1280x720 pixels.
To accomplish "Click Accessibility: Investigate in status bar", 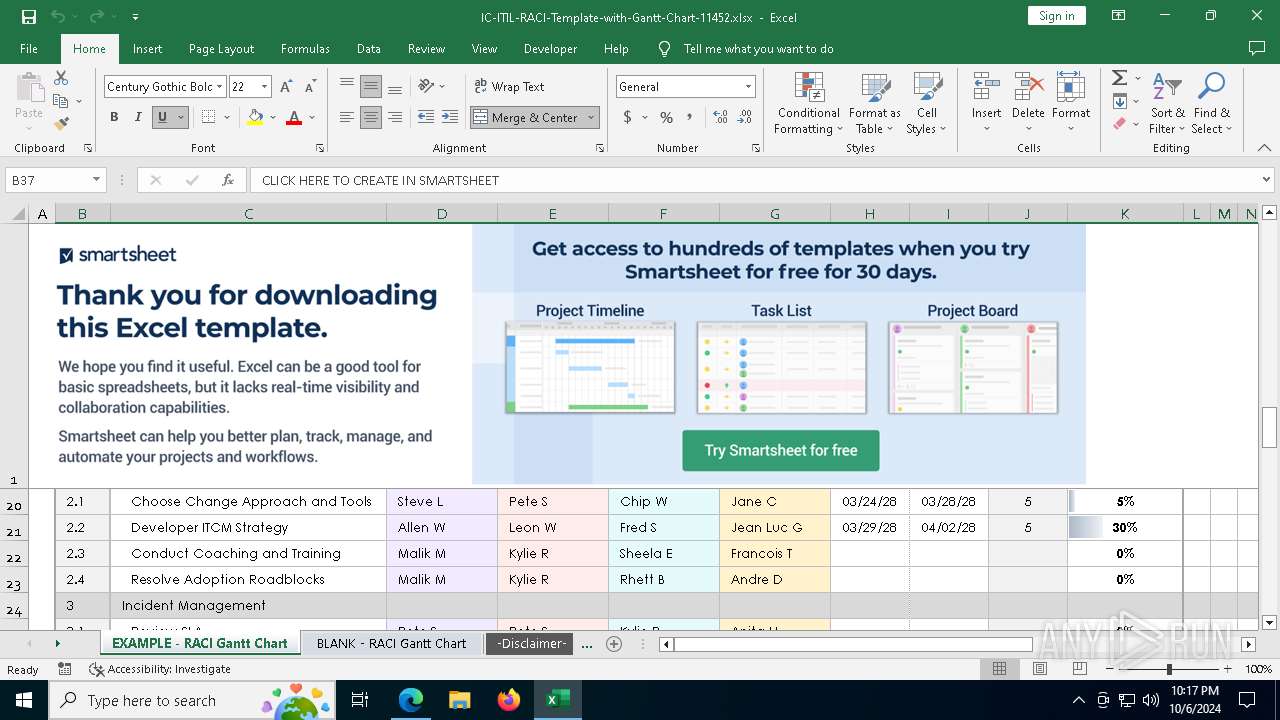I will click(x=160, y=669).
